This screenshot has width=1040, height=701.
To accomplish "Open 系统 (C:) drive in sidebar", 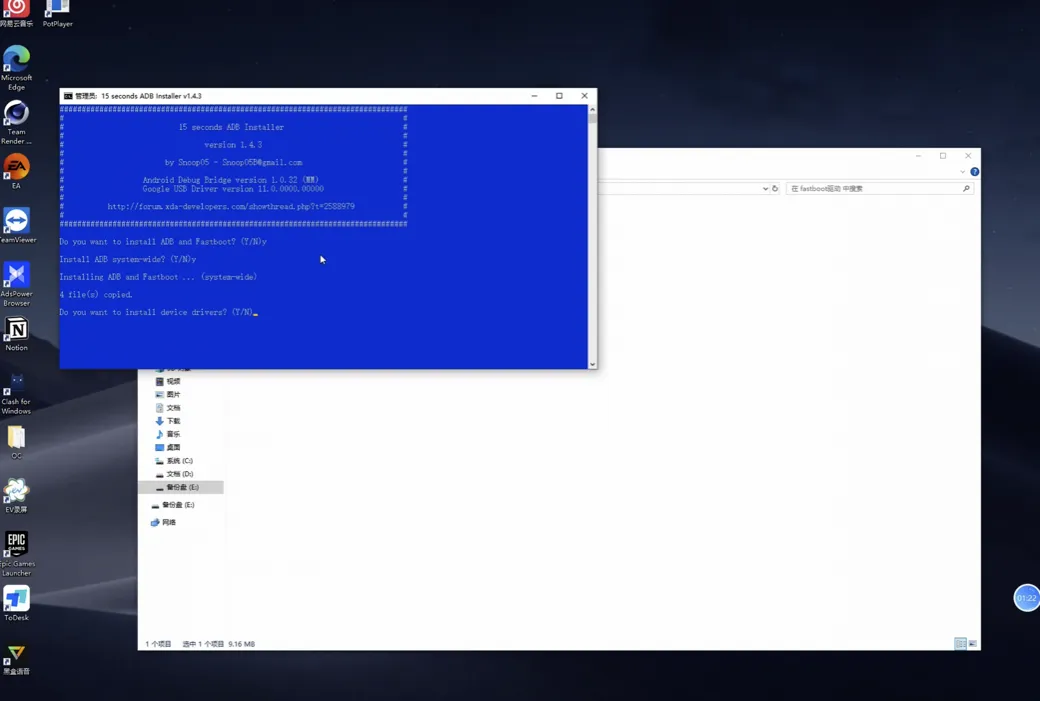I will point(179,461).
